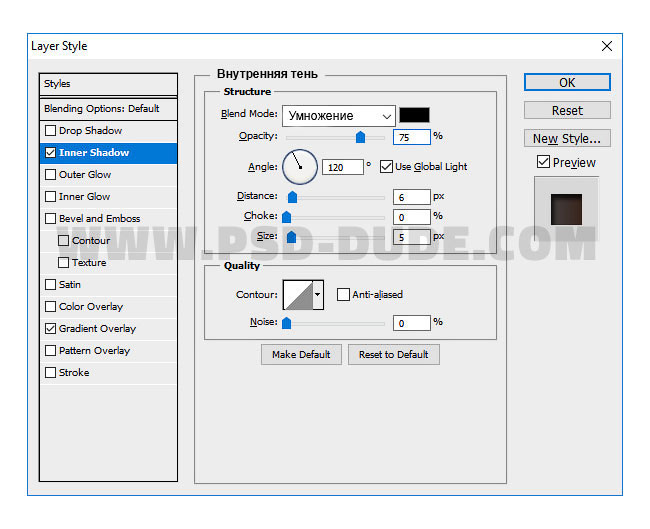Image resolution: width=650 pixels, height=529 pixels.
Task: Tick the Texture sub-option checkbox
Action: pyautogui.click(x=63, y=262)
